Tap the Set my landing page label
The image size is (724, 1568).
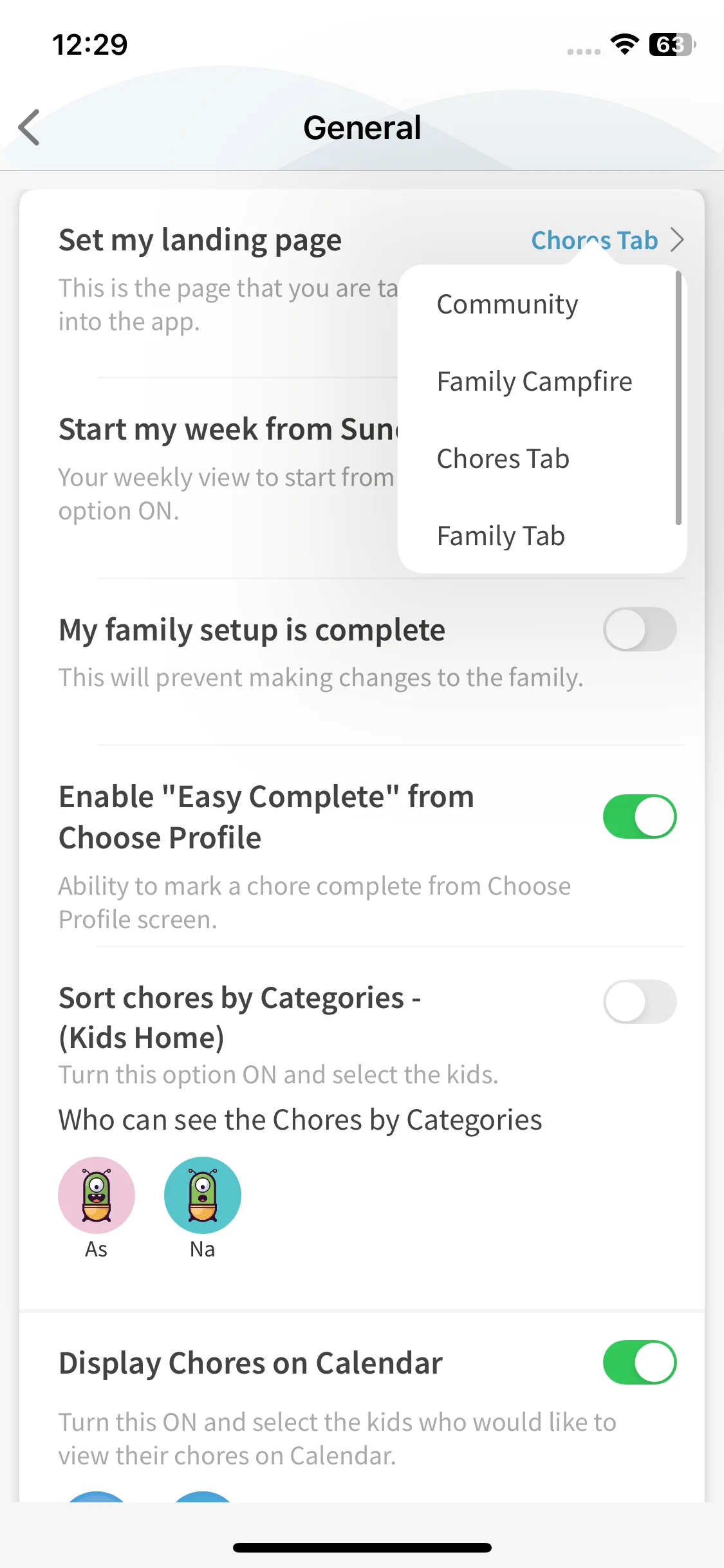click(x=200, y=240)
